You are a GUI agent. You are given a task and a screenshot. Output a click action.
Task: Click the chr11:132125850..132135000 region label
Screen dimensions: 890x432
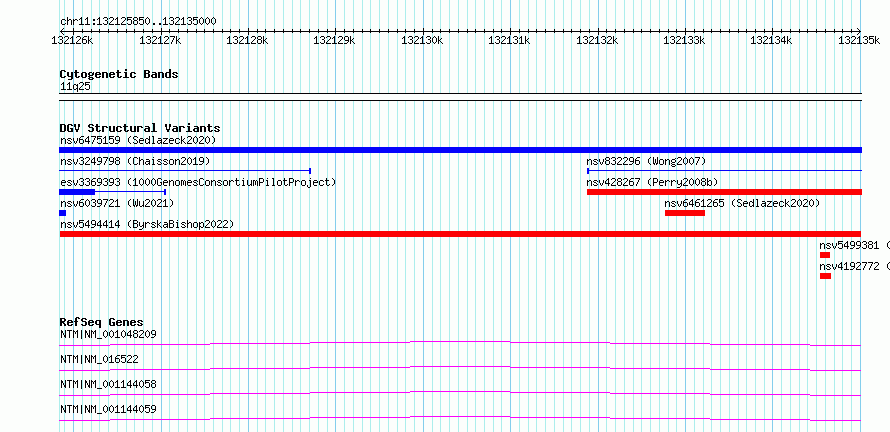click(138, 22)
